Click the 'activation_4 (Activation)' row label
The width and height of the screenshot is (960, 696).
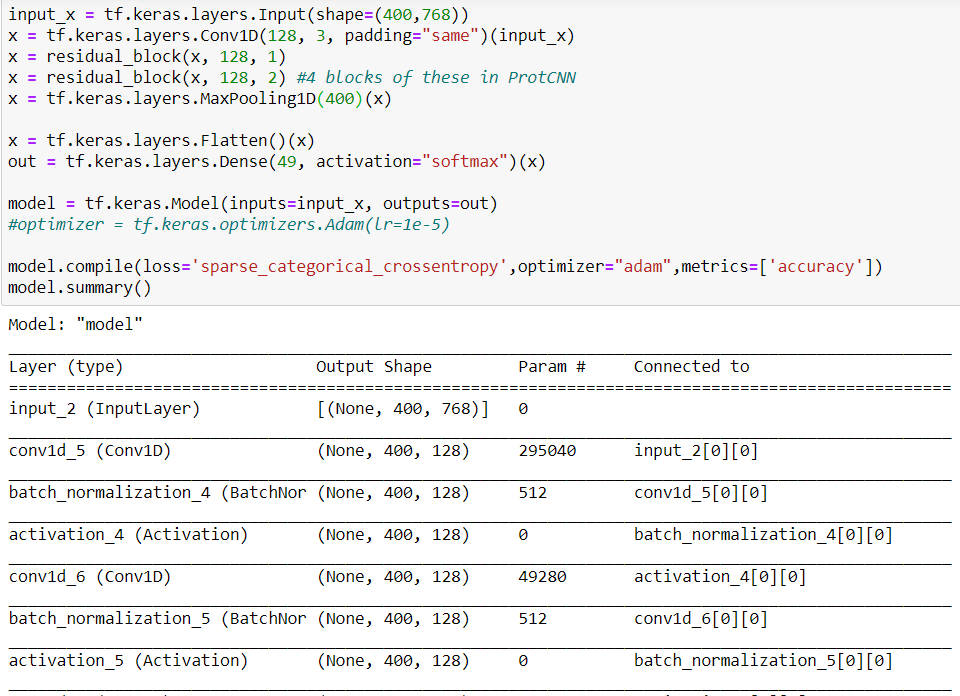(x=129, y=535)
